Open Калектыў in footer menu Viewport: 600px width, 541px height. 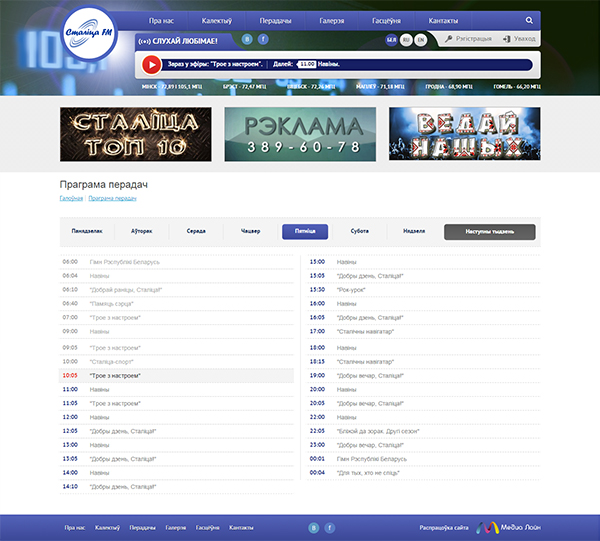(107, 528)
